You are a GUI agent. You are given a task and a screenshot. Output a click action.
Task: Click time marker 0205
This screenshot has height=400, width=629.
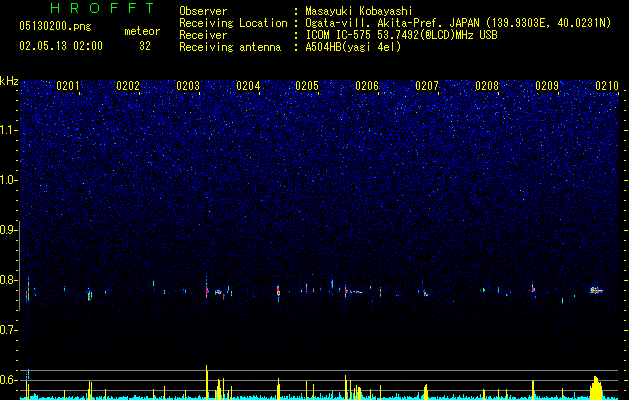[307, 86]
